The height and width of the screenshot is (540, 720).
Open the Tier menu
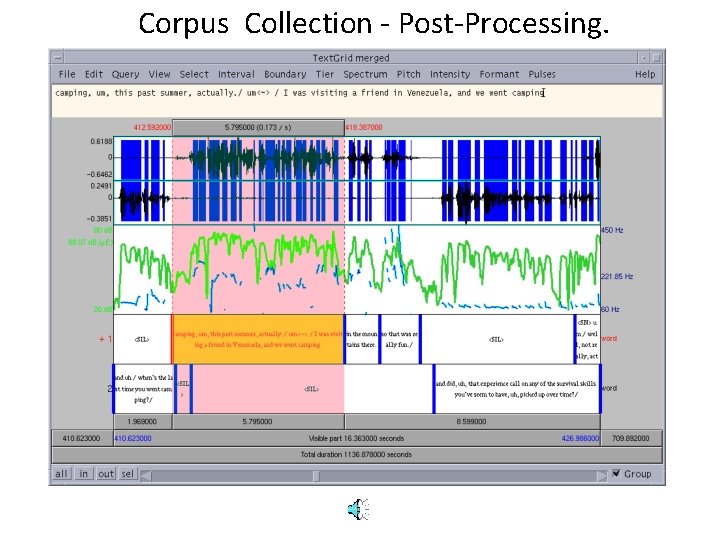325,74
